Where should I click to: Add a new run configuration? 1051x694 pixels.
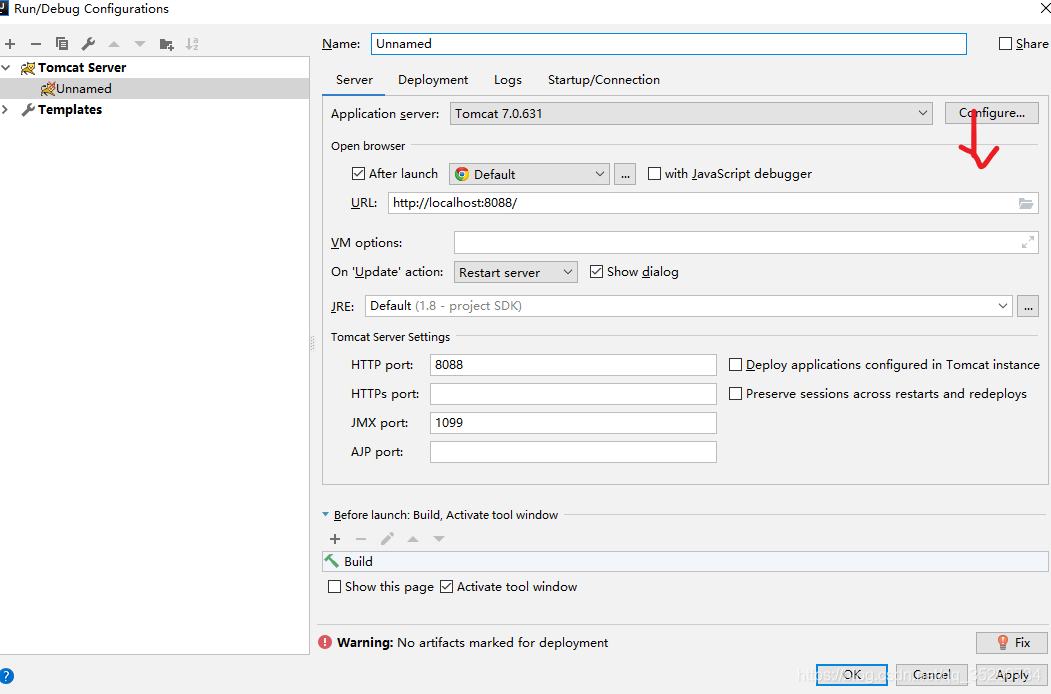(10, 44)
